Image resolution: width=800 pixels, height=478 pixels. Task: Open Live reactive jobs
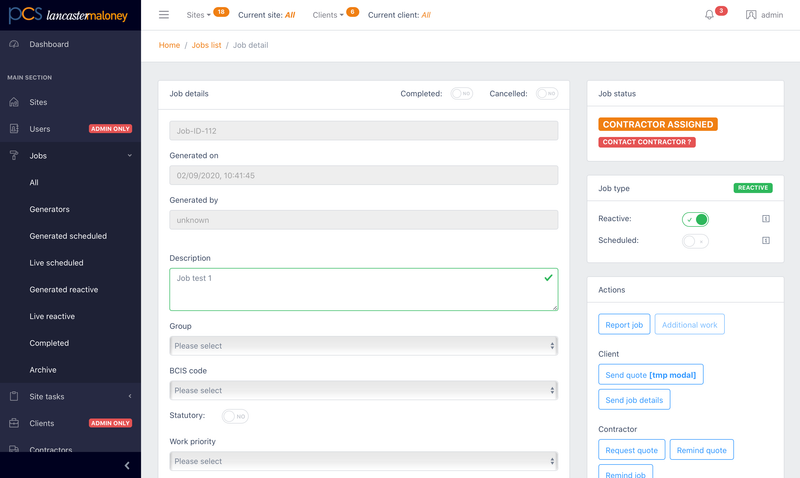pos(52,316)
